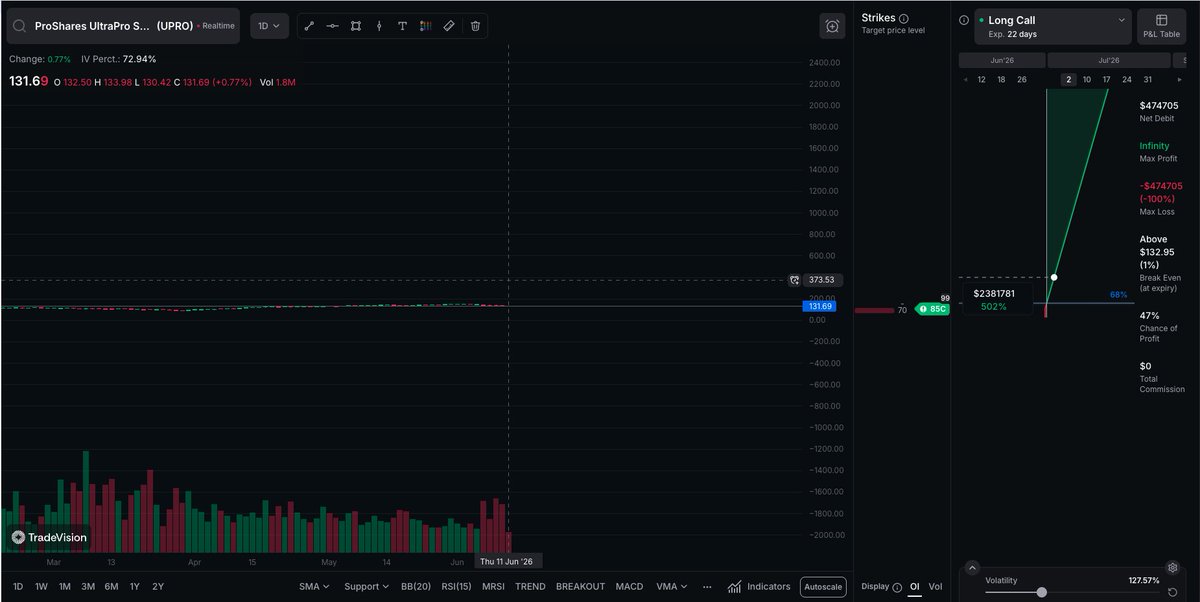Switch display to Vol

point(936,587)
